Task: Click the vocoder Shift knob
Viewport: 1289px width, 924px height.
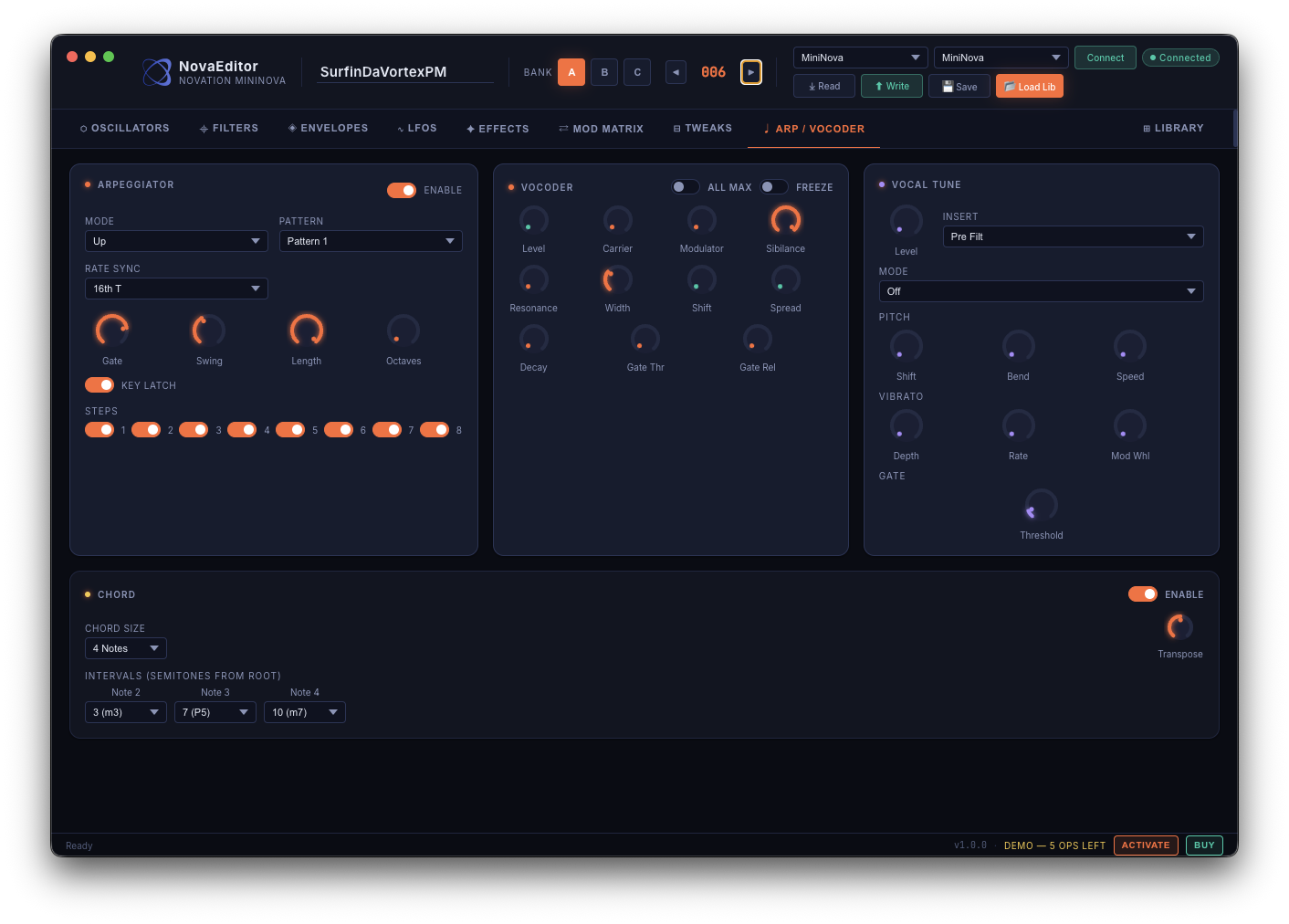Action: pyautogui.click(x=702, y=279)
